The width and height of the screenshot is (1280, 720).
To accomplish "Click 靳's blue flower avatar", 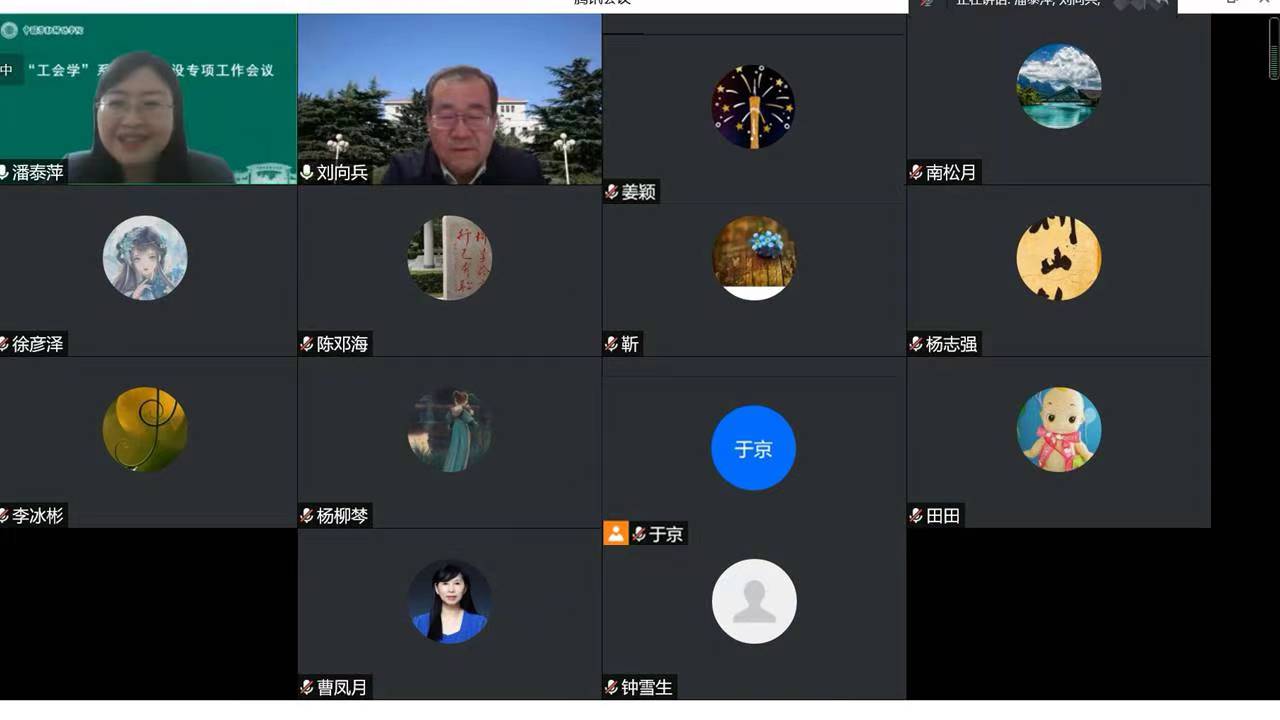I will pyautogui.click(x=754, y=258).
